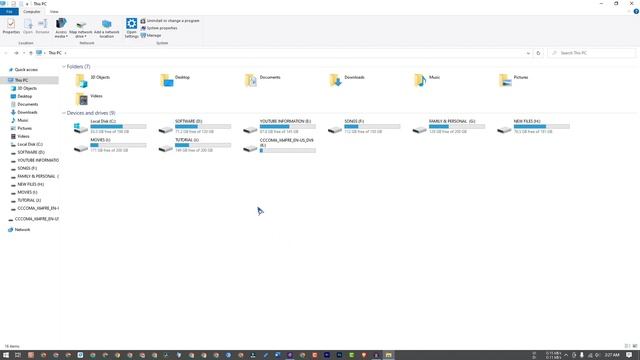Switch to the Computer ribbon tab
The width and height of the screenshot is (640, 360).
pyautogui.click(x=31, y=11)
